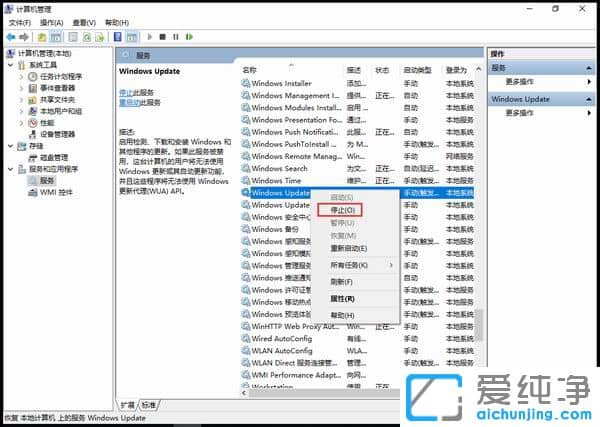The height and width of the screenshot is (427, 600).
Task: Collapse the 服务 section in the 操作 pane
Action: (x=589, y=68)
